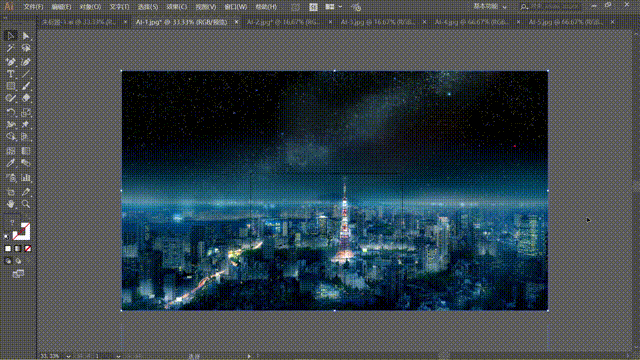Select the Pen tool

click(x=11, y=62)
